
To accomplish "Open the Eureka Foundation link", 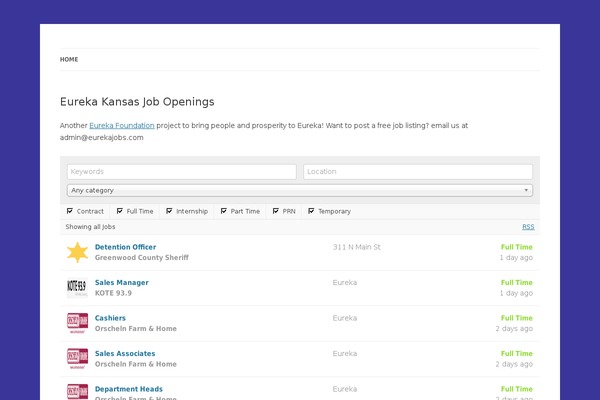I will coord(122,125).
